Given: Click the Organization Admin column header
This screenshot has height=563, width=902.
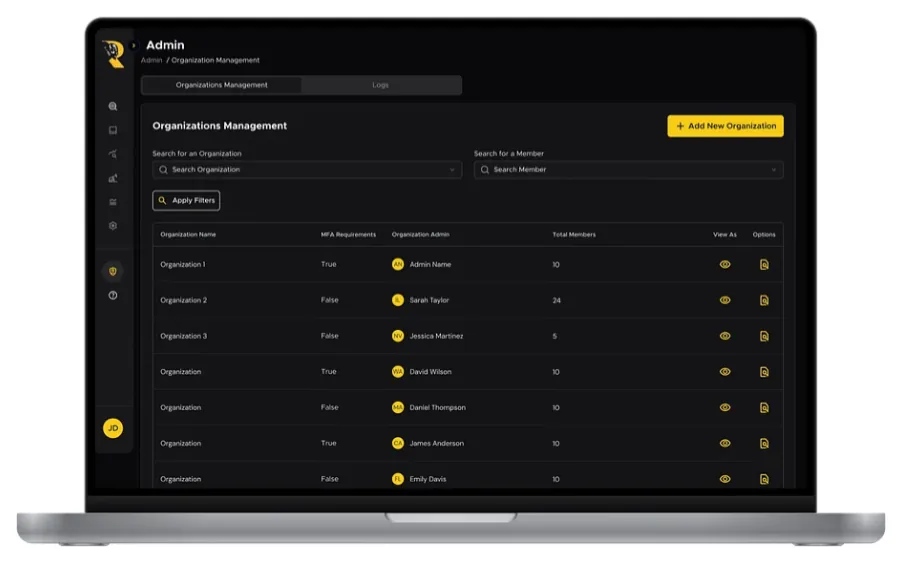Looking at the screenshot, I should click(421, 235).
